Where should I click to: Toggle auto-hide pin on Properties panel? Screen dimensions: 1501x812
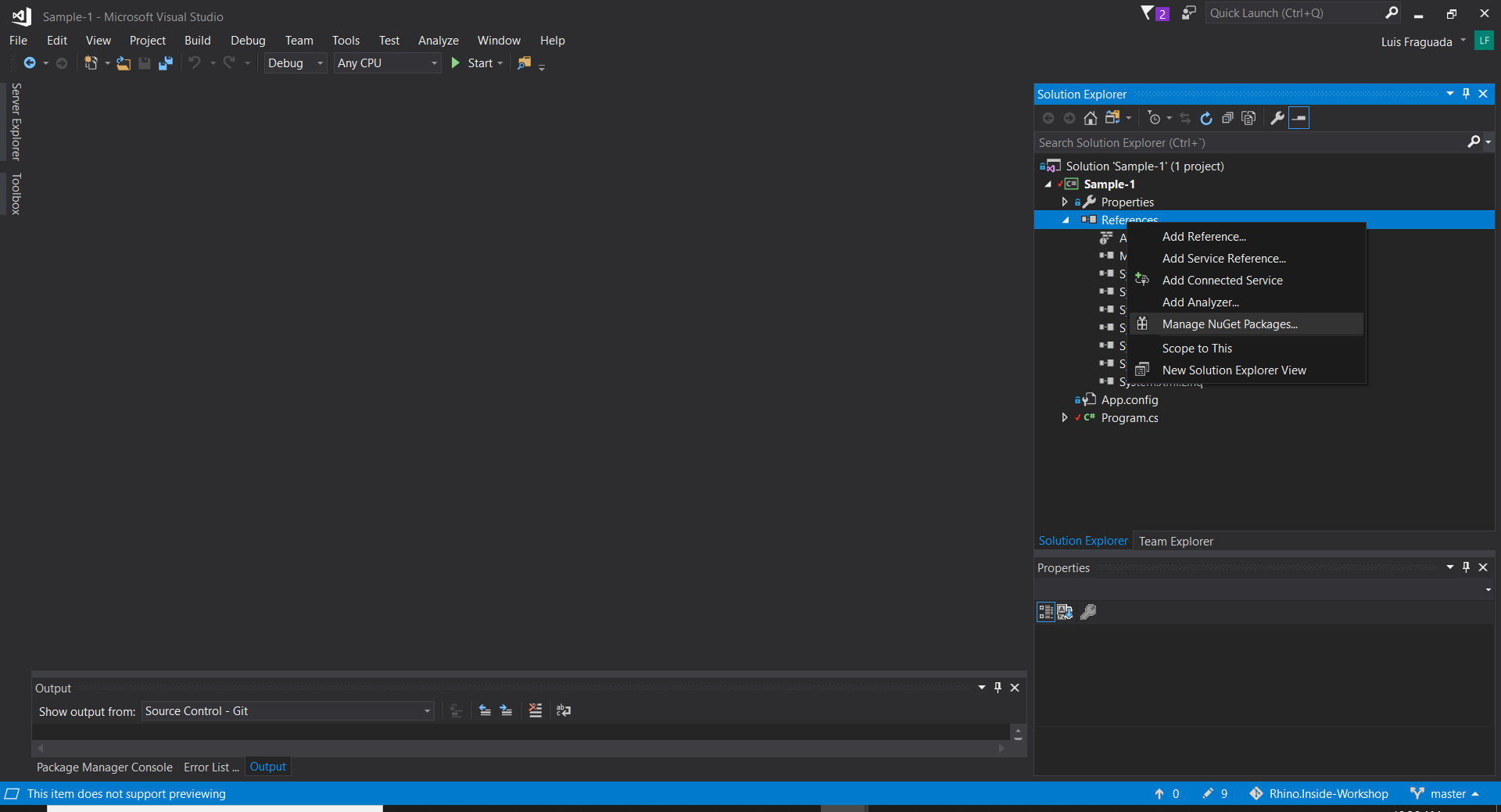[1467, 567]
